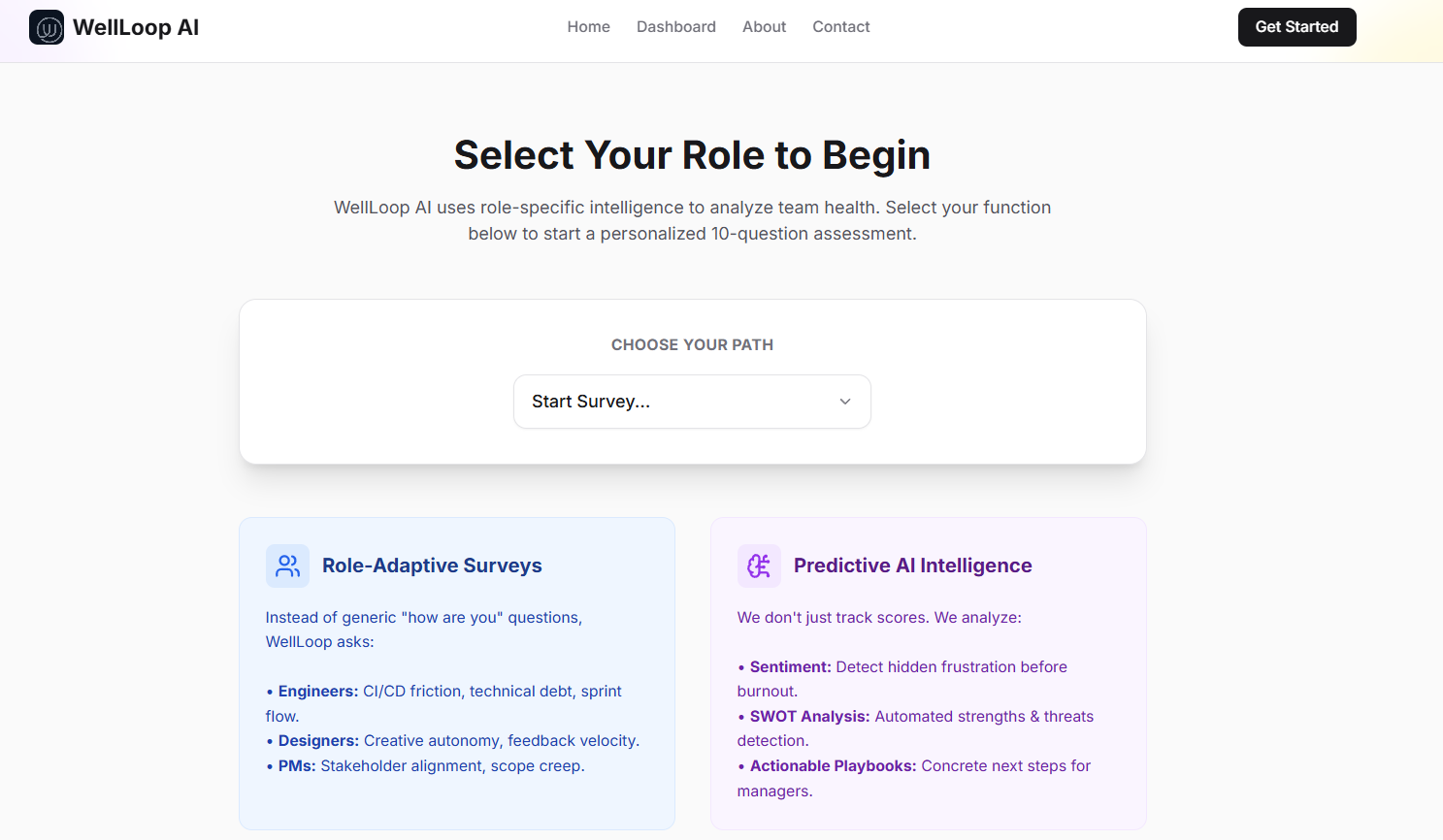
Task: Click the WellLoop AI logo icon
Action: 47,27
